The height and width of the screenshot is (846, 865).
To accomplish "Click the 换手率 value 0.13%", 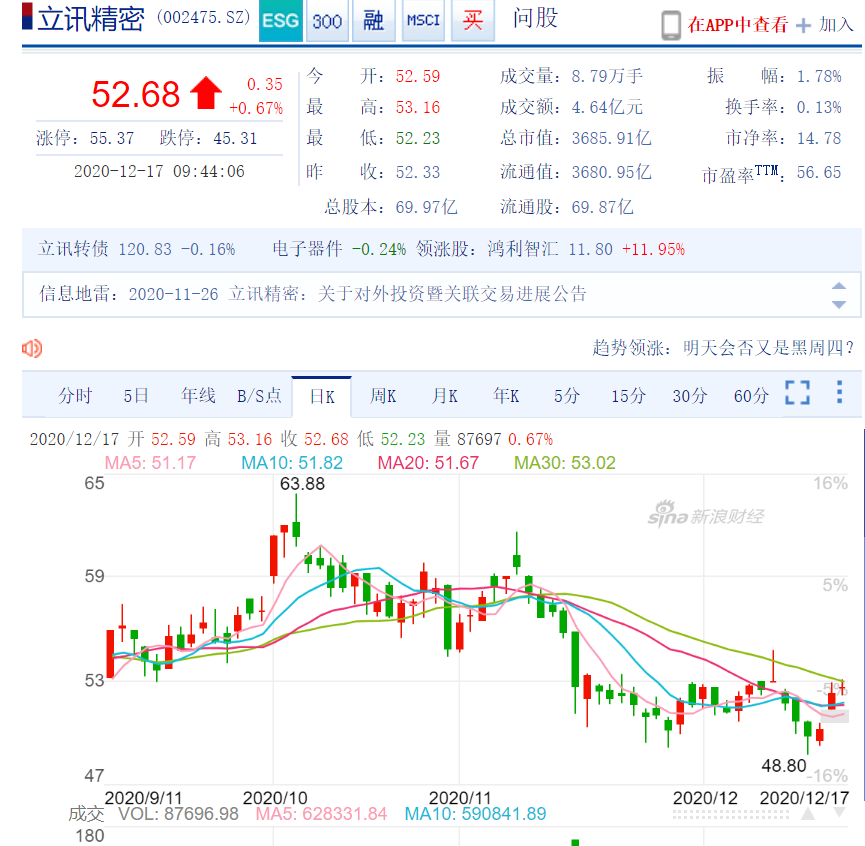I will pos(819,107).
